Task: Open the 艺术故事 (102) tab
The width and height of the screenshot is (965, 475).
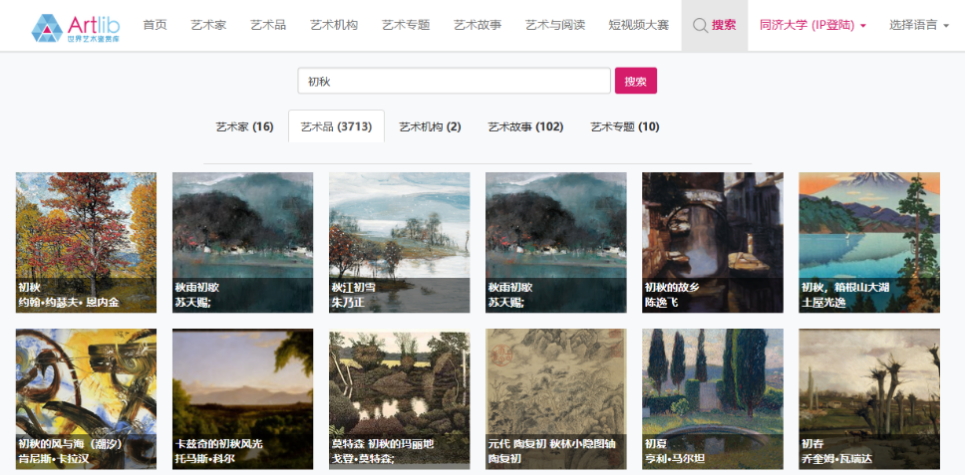Action: pyautogui.click(x=525, y=127)
